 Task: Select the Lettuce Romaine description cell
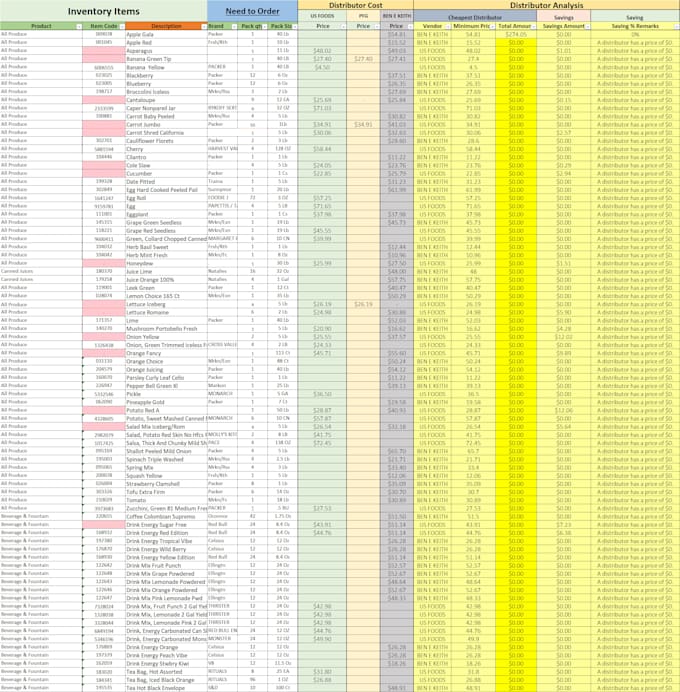point(166,312)
